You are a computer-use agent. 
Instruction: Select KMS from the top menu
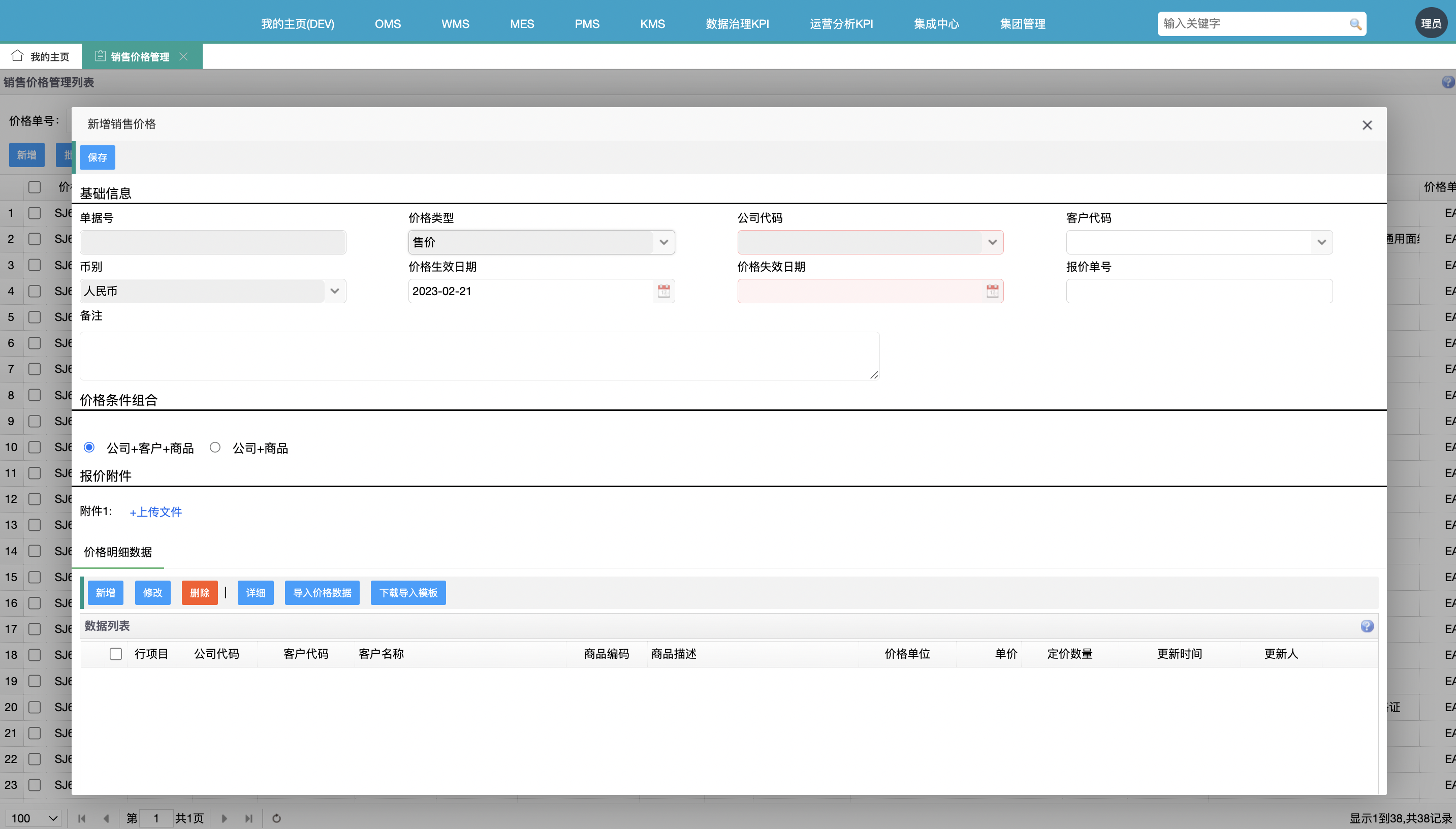tap(652, 24)
